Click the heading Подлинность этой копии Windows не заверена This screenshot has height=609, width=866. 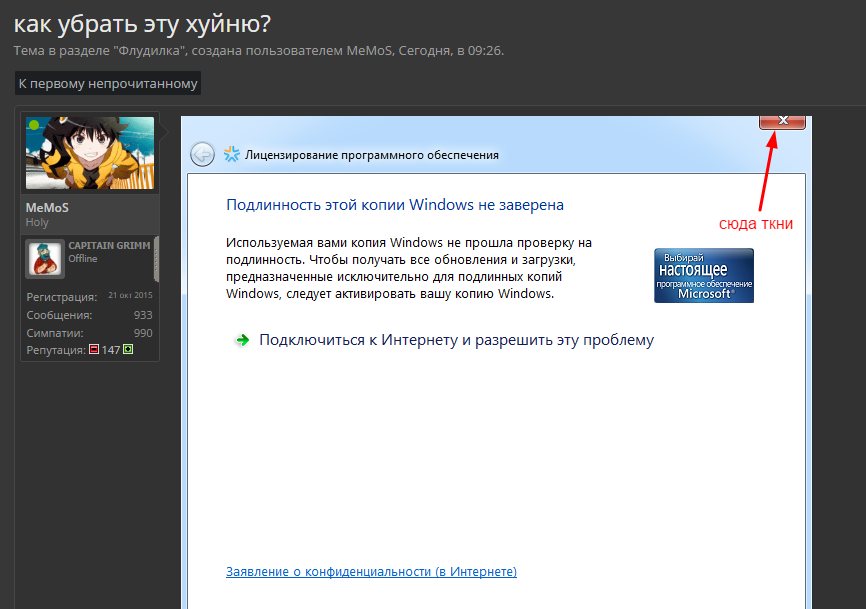(x=395, y=205)
